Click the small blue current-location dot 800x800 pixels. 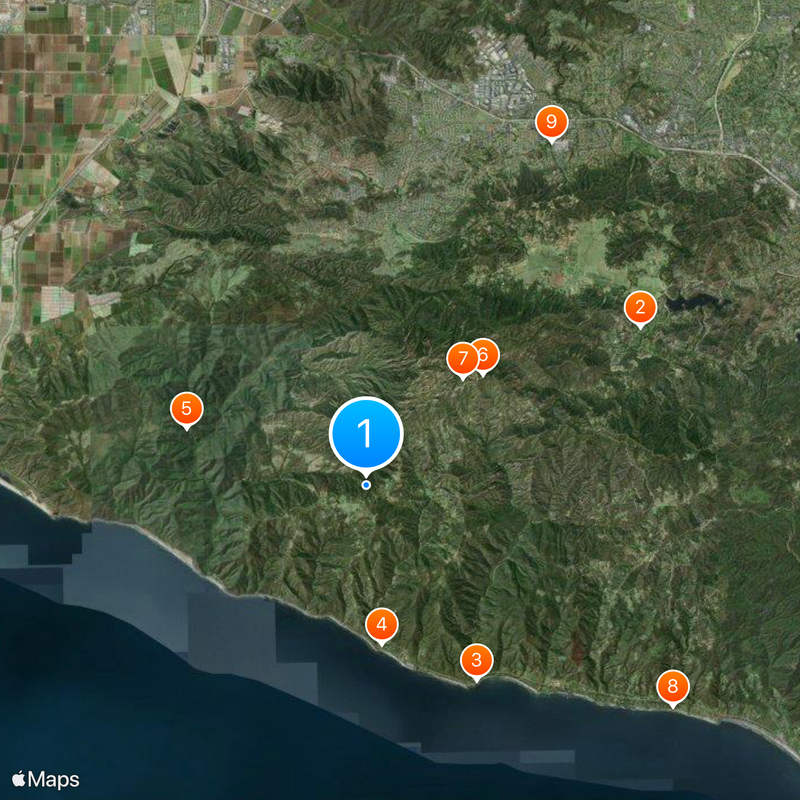click(x=366, y=485)
